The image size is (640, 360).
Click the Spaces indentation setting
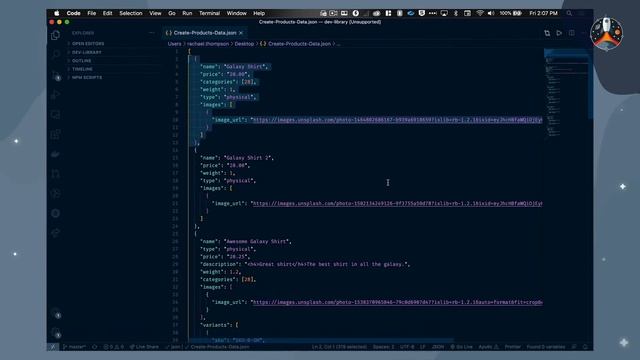pos(383,347)
